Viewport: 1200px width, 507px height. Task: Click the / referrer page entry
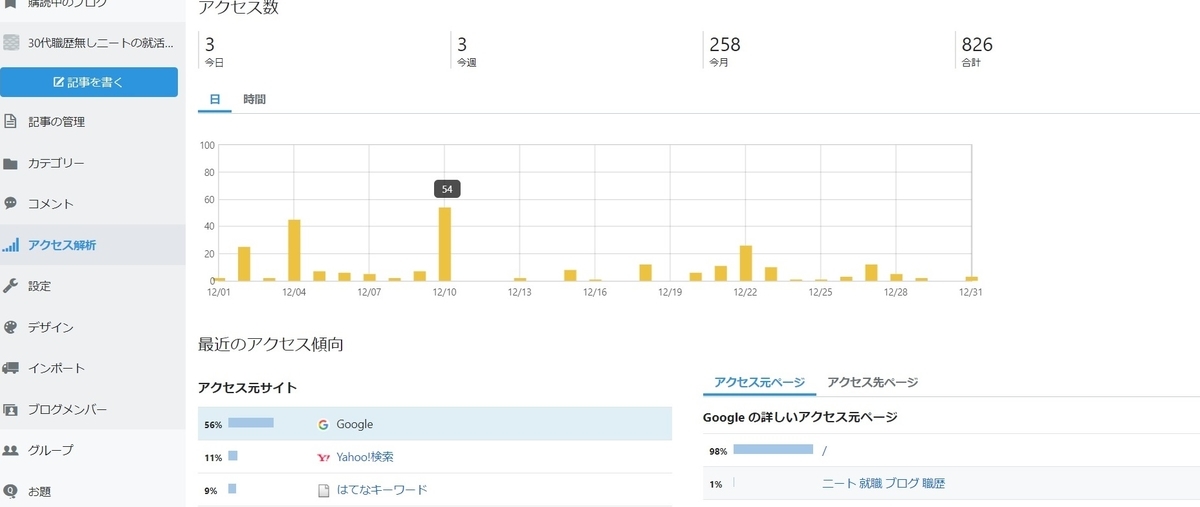point(824,451)
